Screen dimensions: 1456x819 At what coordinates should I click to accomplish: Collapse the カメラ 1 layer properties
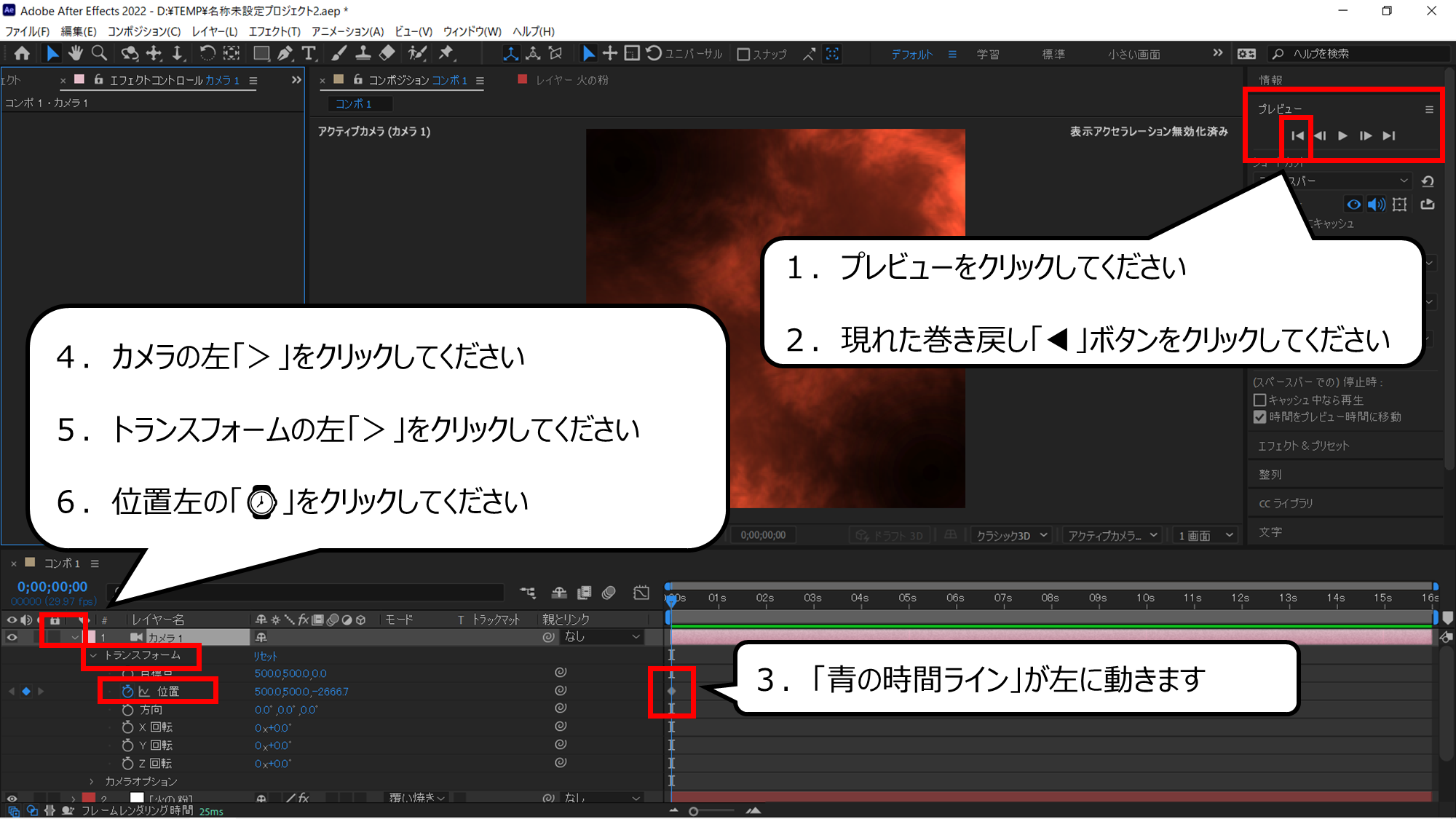tap(75, 637)
